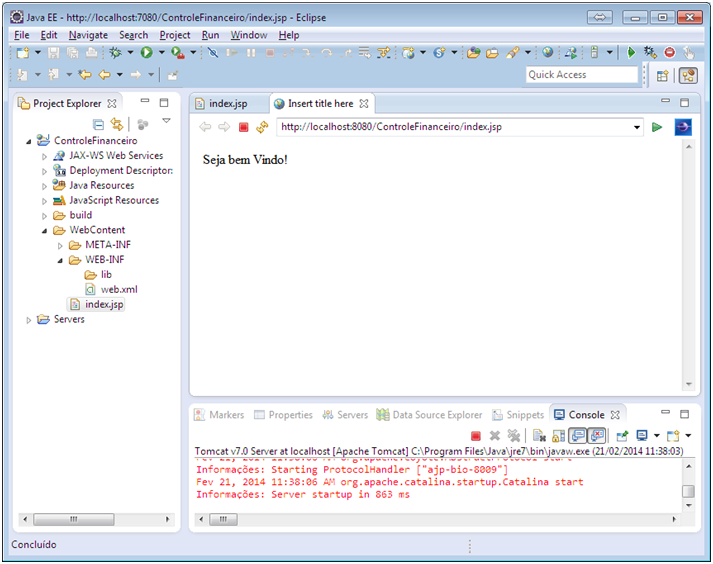The image size is (713, 564).
Task: Open the Debug button dropdown arrow
Action: click(x=130, y=53)
